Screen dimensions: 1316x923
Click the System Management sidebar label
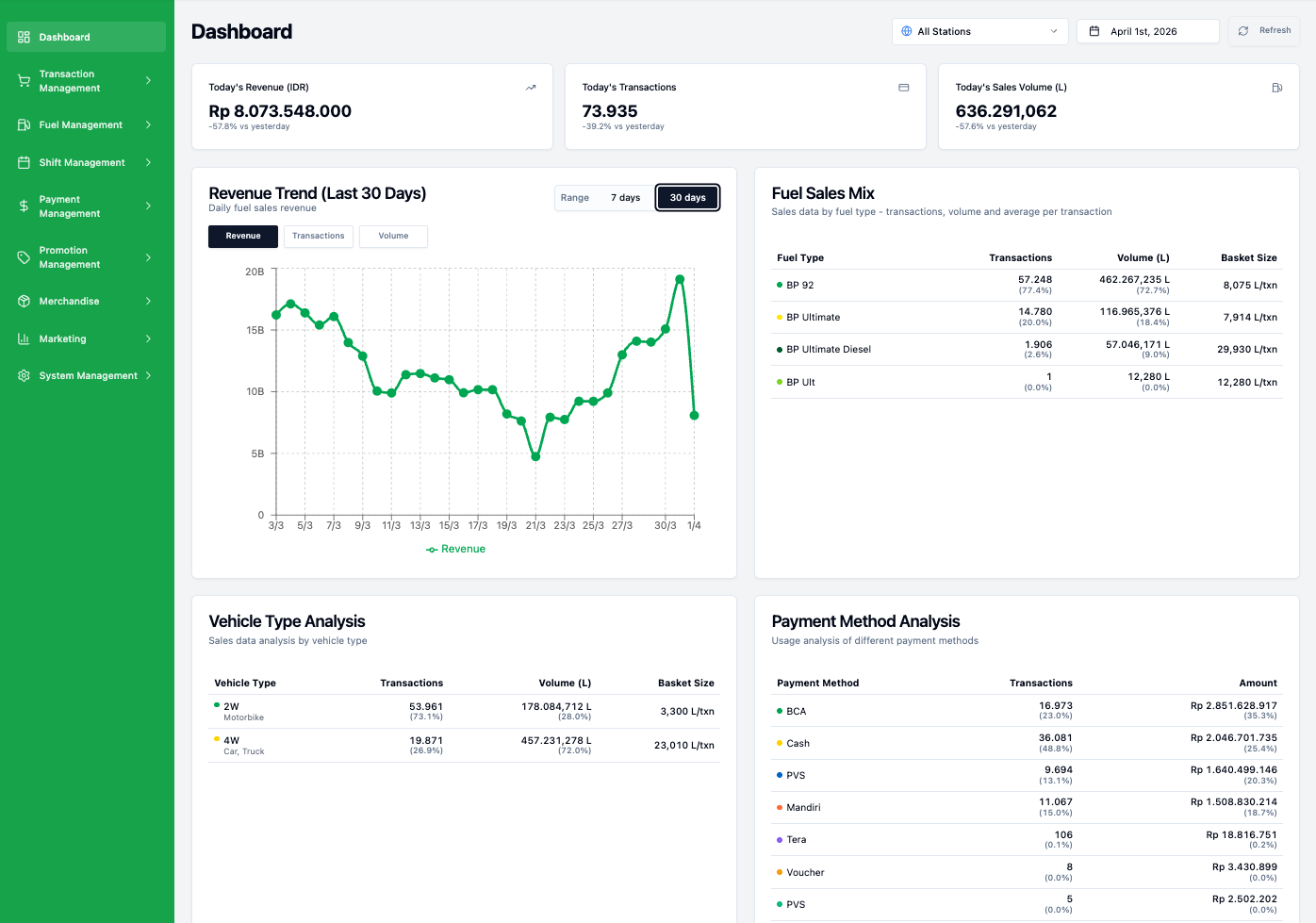88,375
